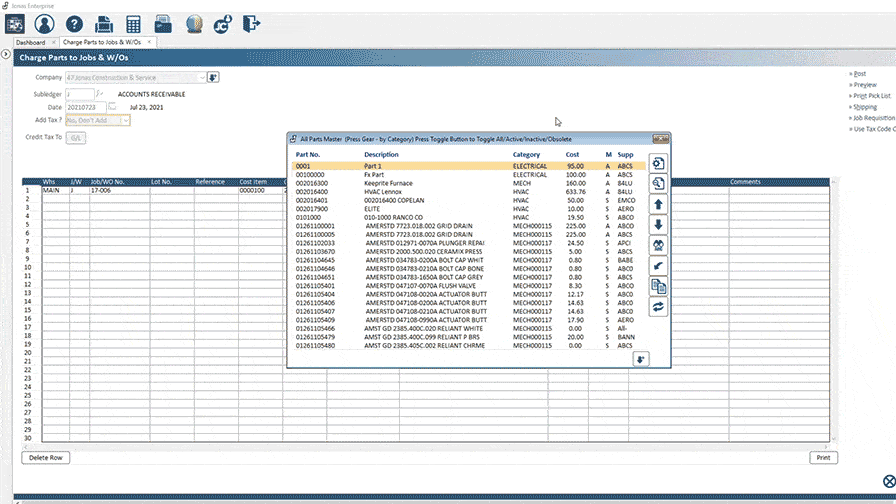
Task: Open the calculator tool
Action: point(133,24)
